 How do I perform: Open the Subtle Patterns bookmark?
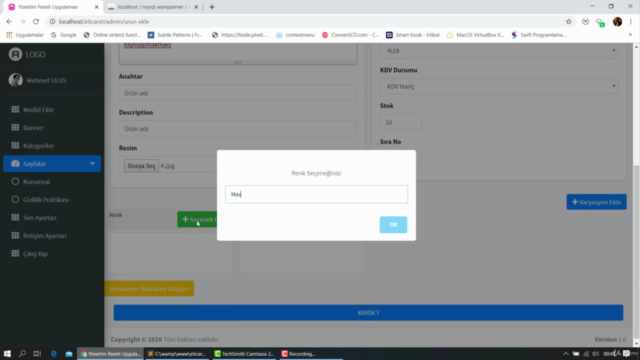176,35
